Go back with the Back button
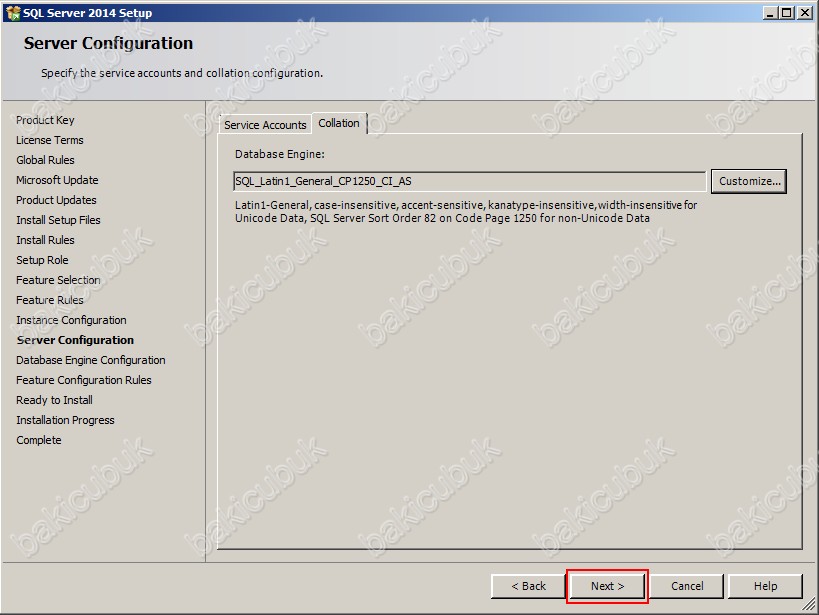This screenshot has height=615, width=819. [x=528, y=586]
